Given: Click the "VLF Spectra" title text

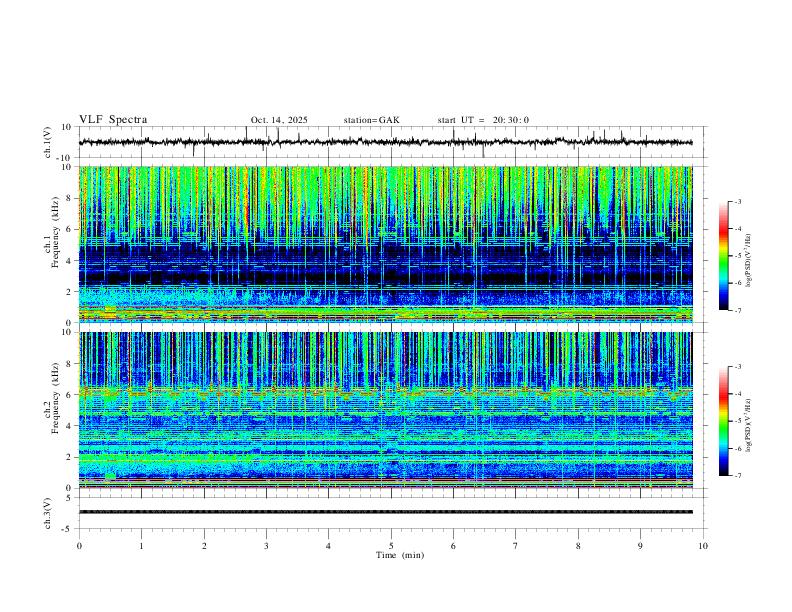Looking at the screenshot, I should pos(113,120).
